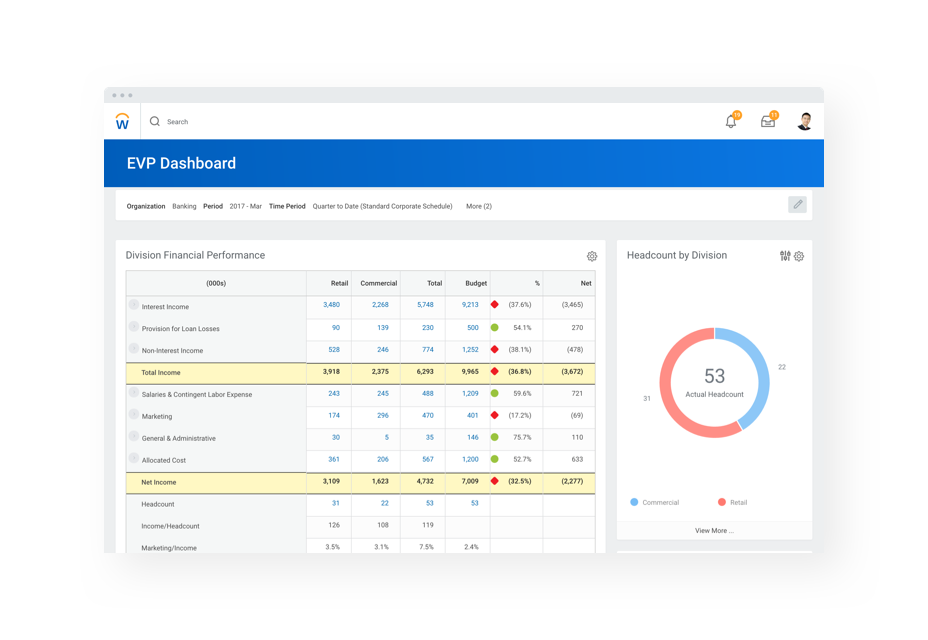
Task: Click View More under headcount chart
Action: (714, 531)
